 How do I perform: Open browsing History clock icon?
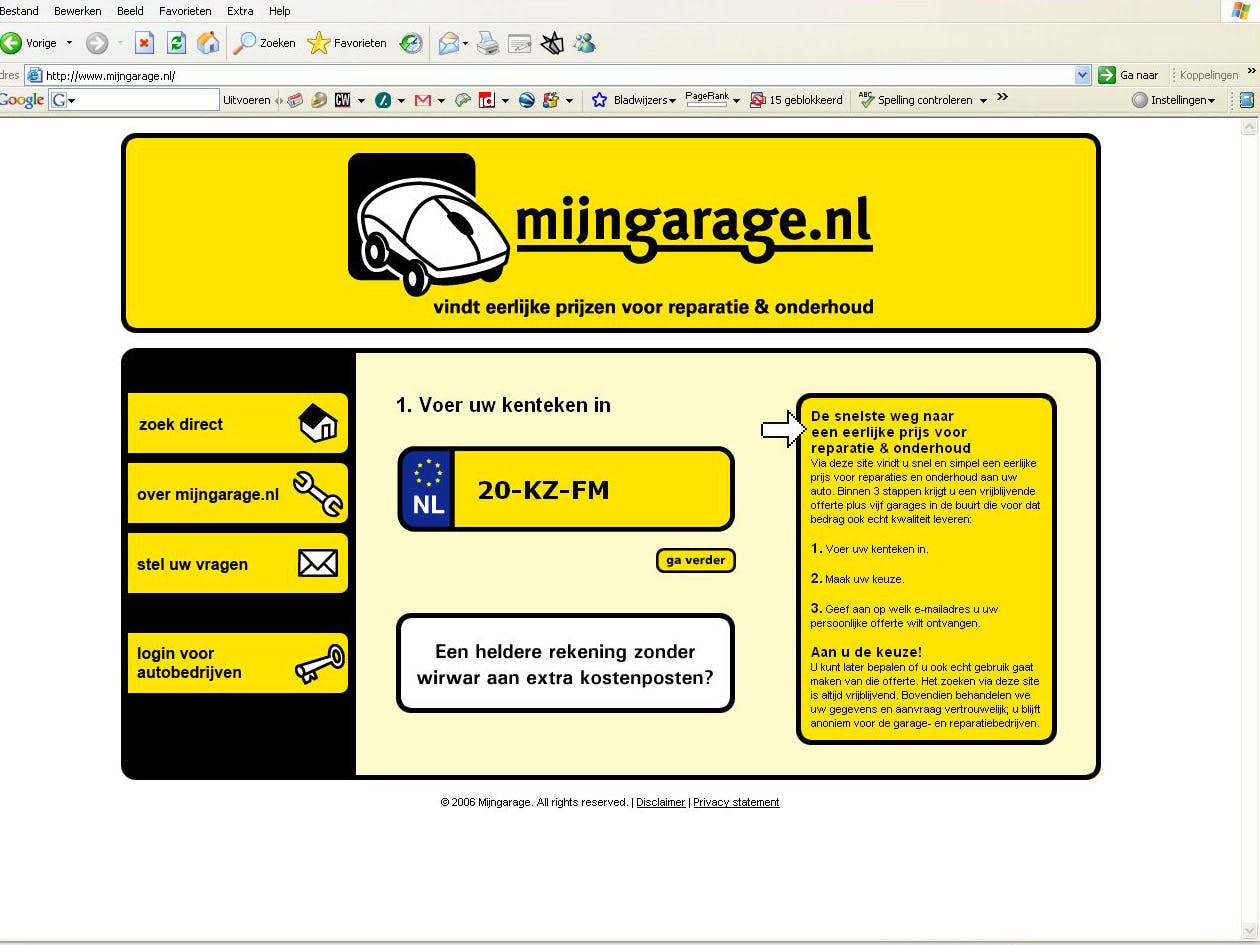click(411, 43)
